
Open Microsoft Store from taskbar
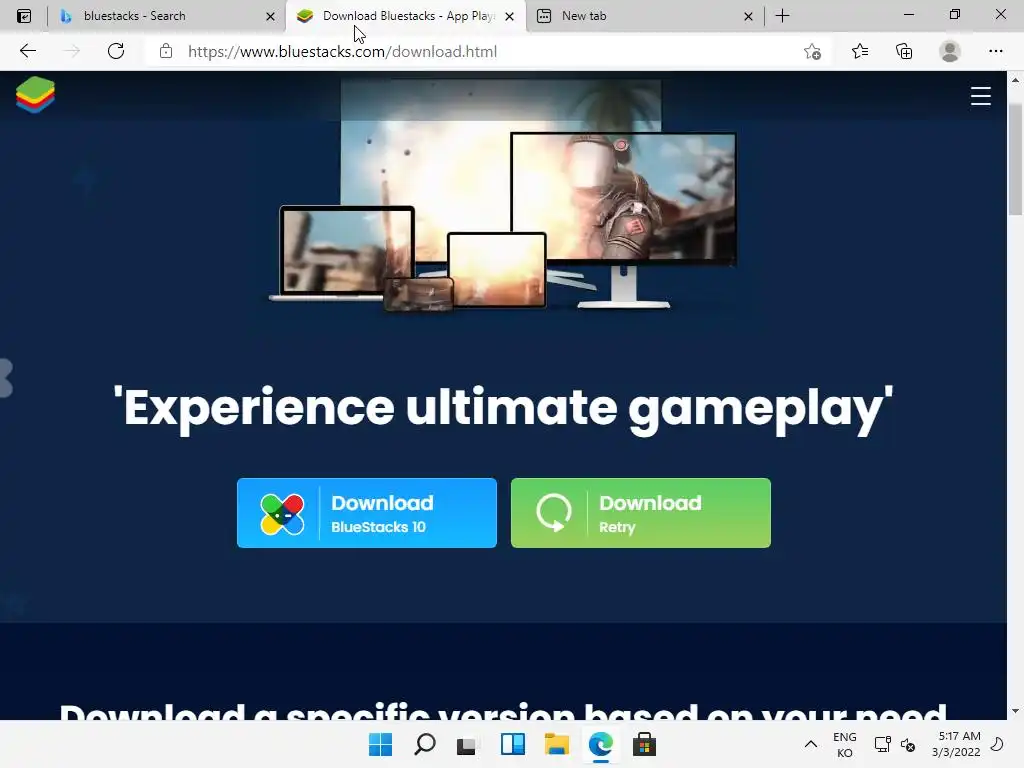(x=644, y=744)
